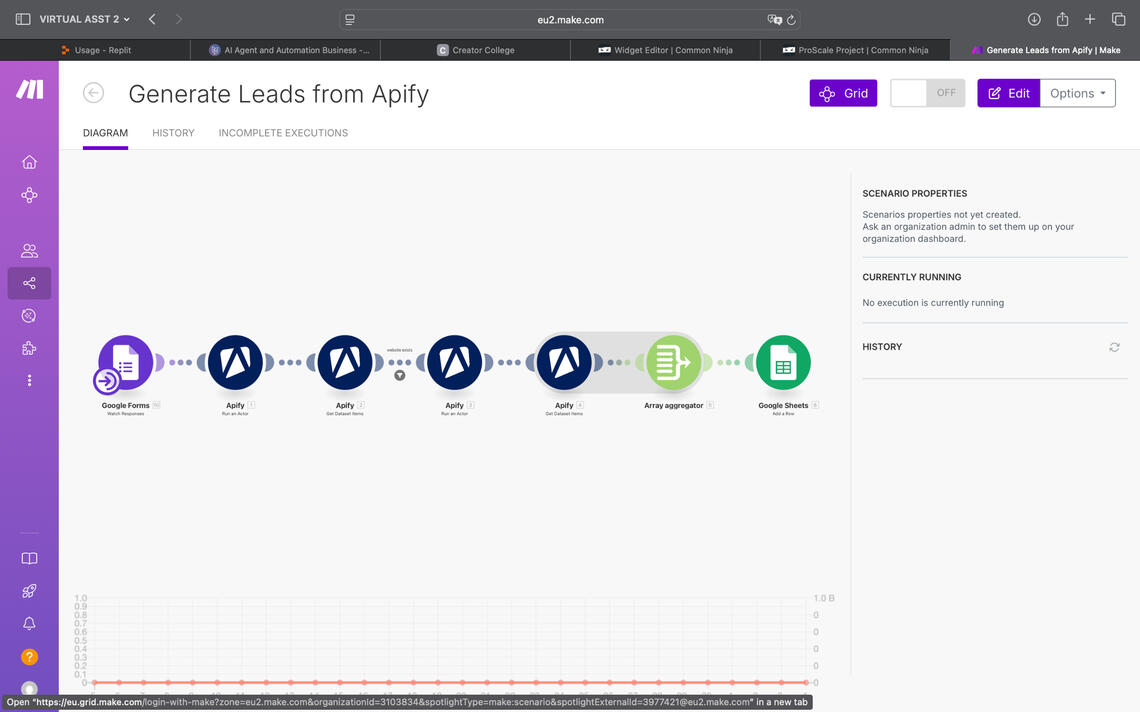Select the Google Sheets Add a Row module
The image size is (1140, 712).
783,362
